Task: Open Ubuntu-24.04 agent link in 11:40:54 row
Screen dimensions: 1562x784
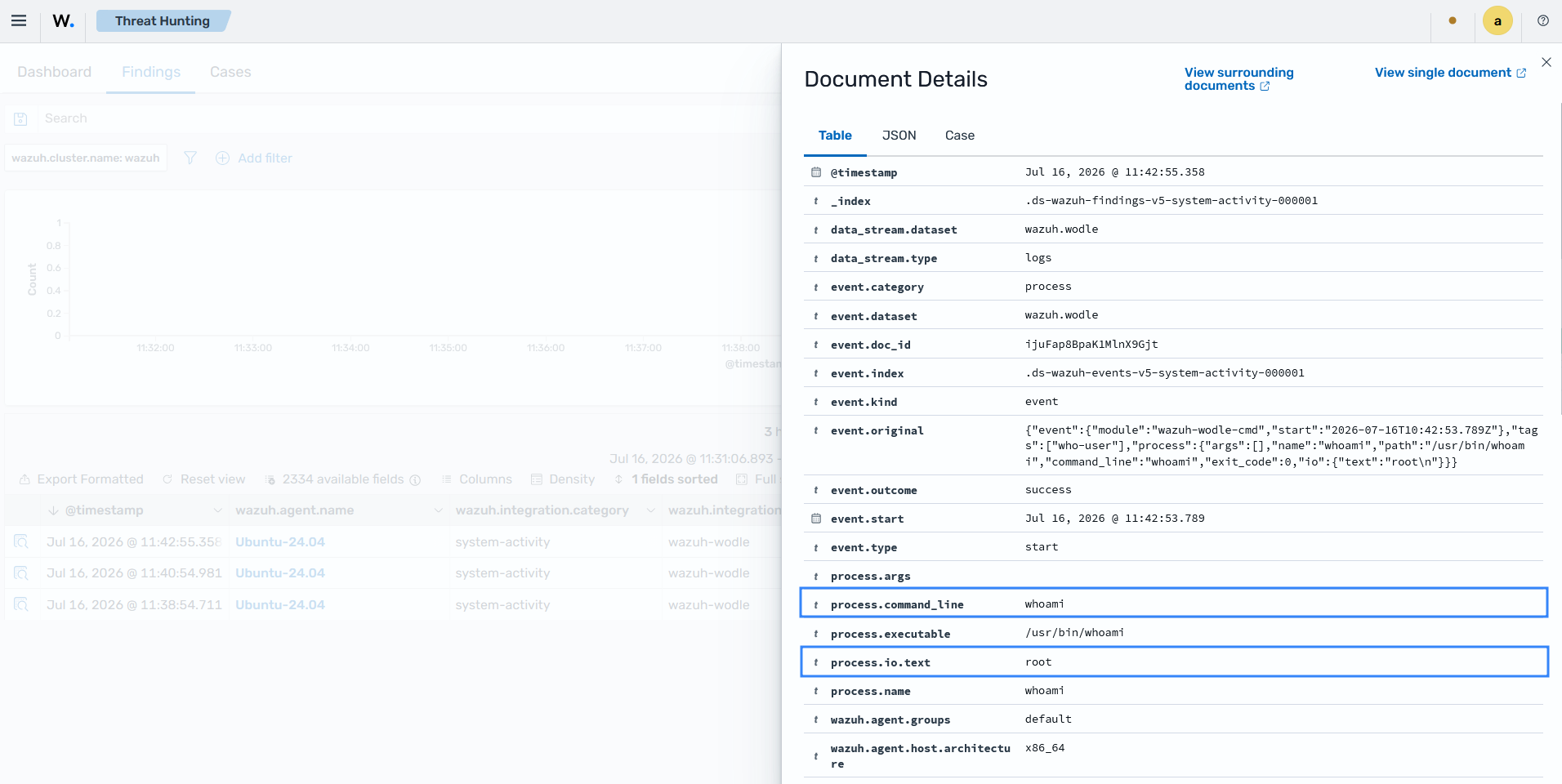Action: [x=280, y=573]
